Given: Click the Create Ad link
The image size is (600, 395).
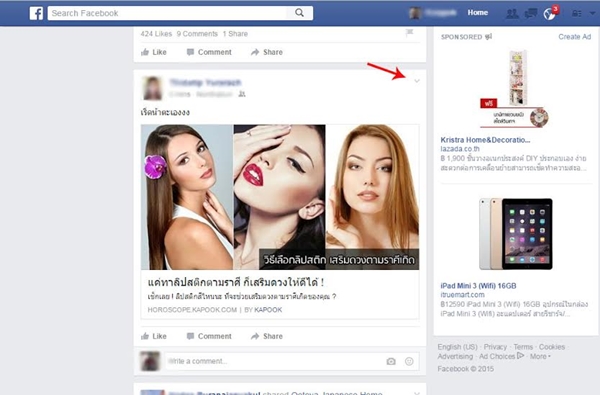Looking at the screenshot, I should [574, 37].
